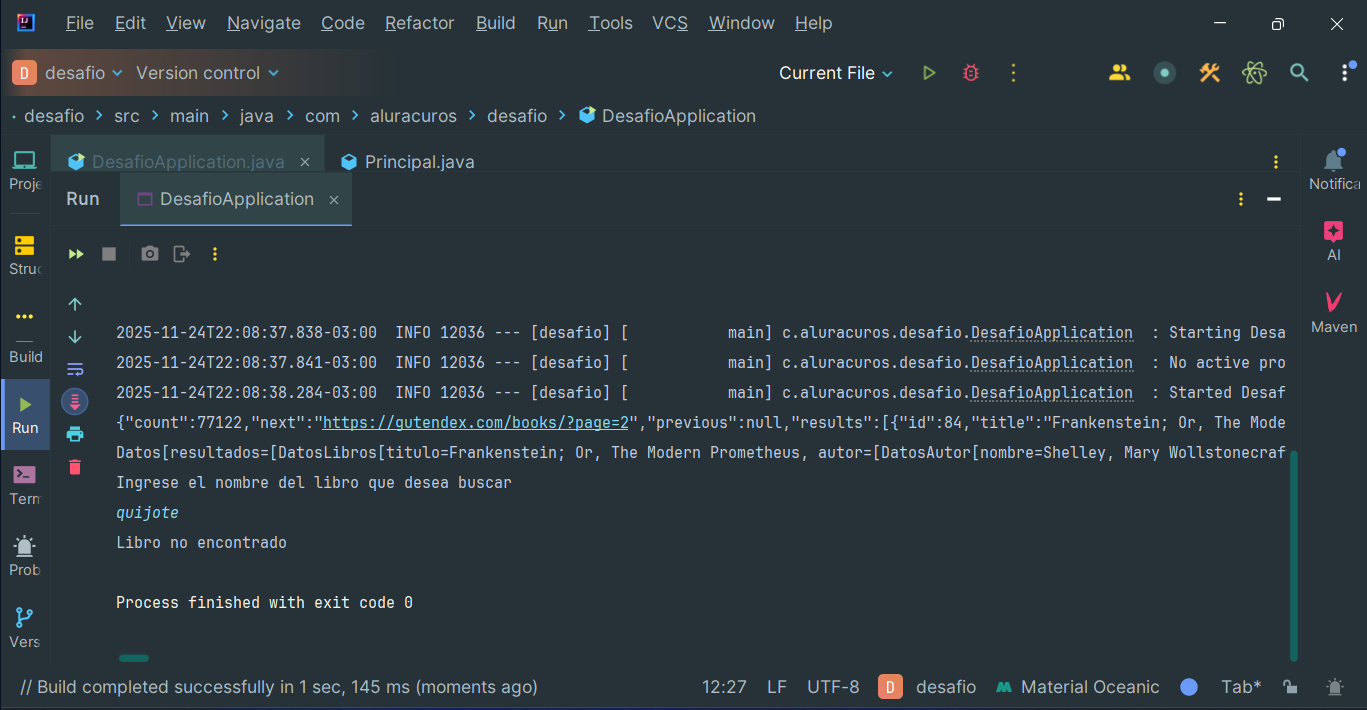The height and width of the screenshot is (710, 1367).
Task: Open the Edit menu
Action: (130, 23)
